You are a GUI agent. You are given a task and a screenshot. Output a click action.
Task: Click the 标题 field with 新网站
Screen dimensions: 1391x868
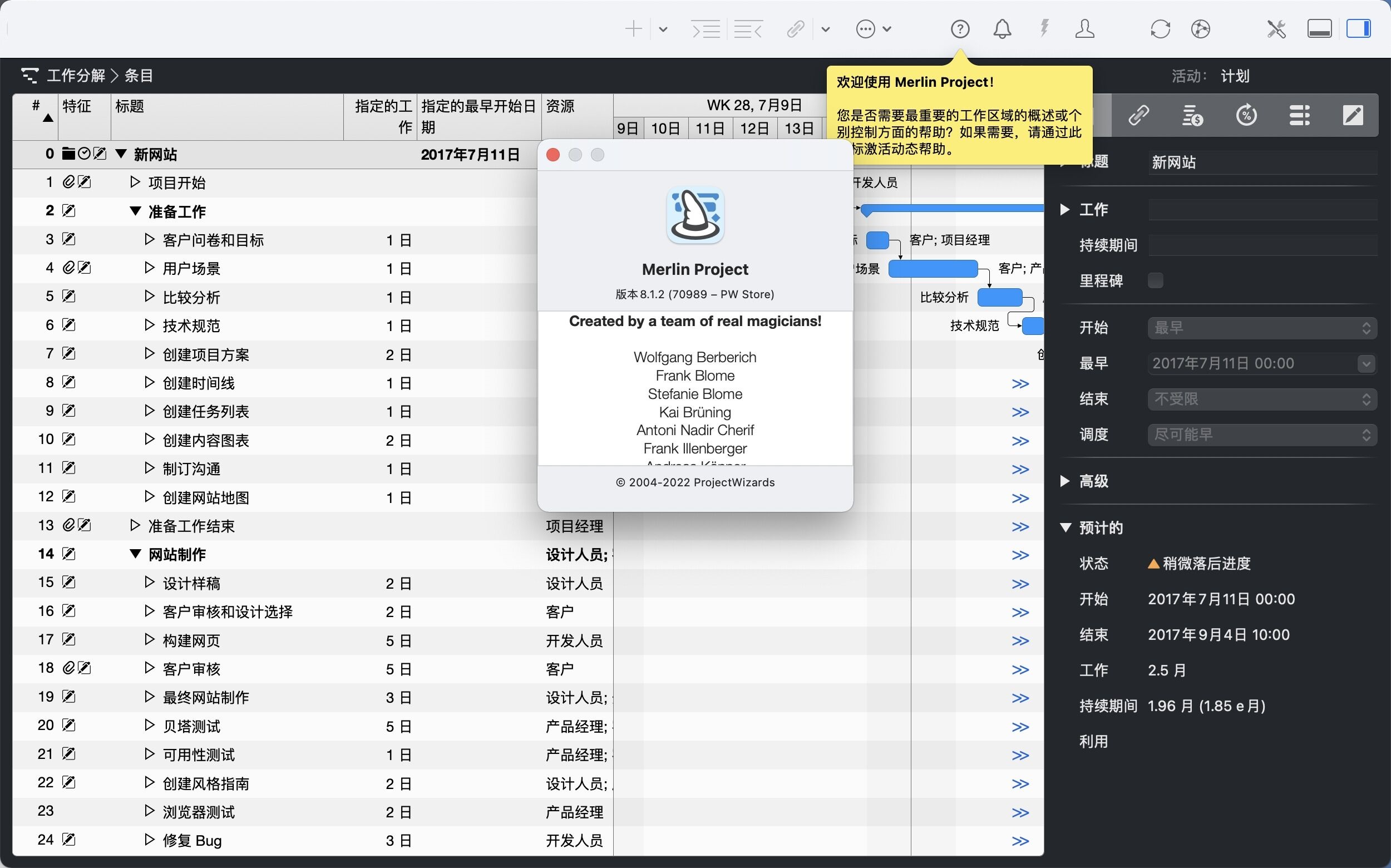pyautogui.click(x=1262, y=162)
